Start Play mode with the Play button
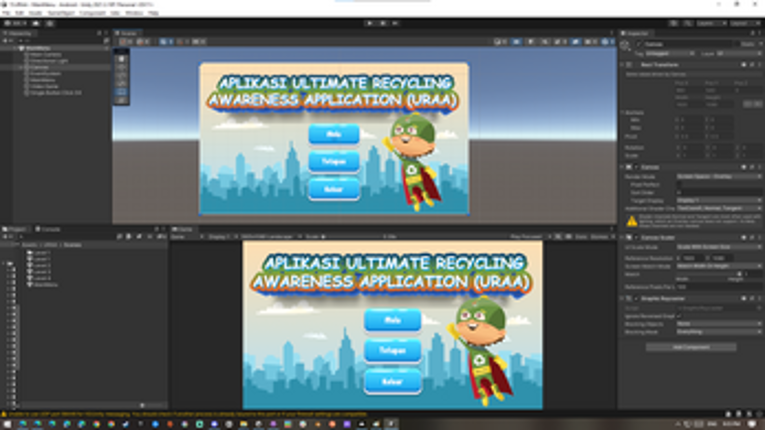Image resolution: width=765 pixels, height=430 pixels. 369,23
